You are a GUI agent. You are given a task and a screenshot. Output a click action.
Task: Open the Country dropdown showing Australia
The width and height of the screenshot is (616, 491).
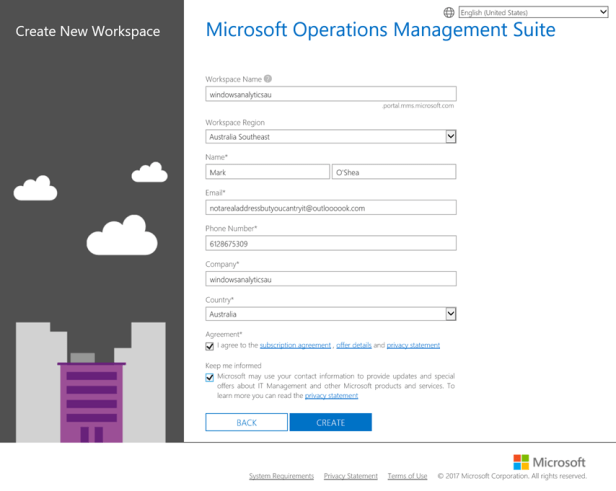pos(331,314)
